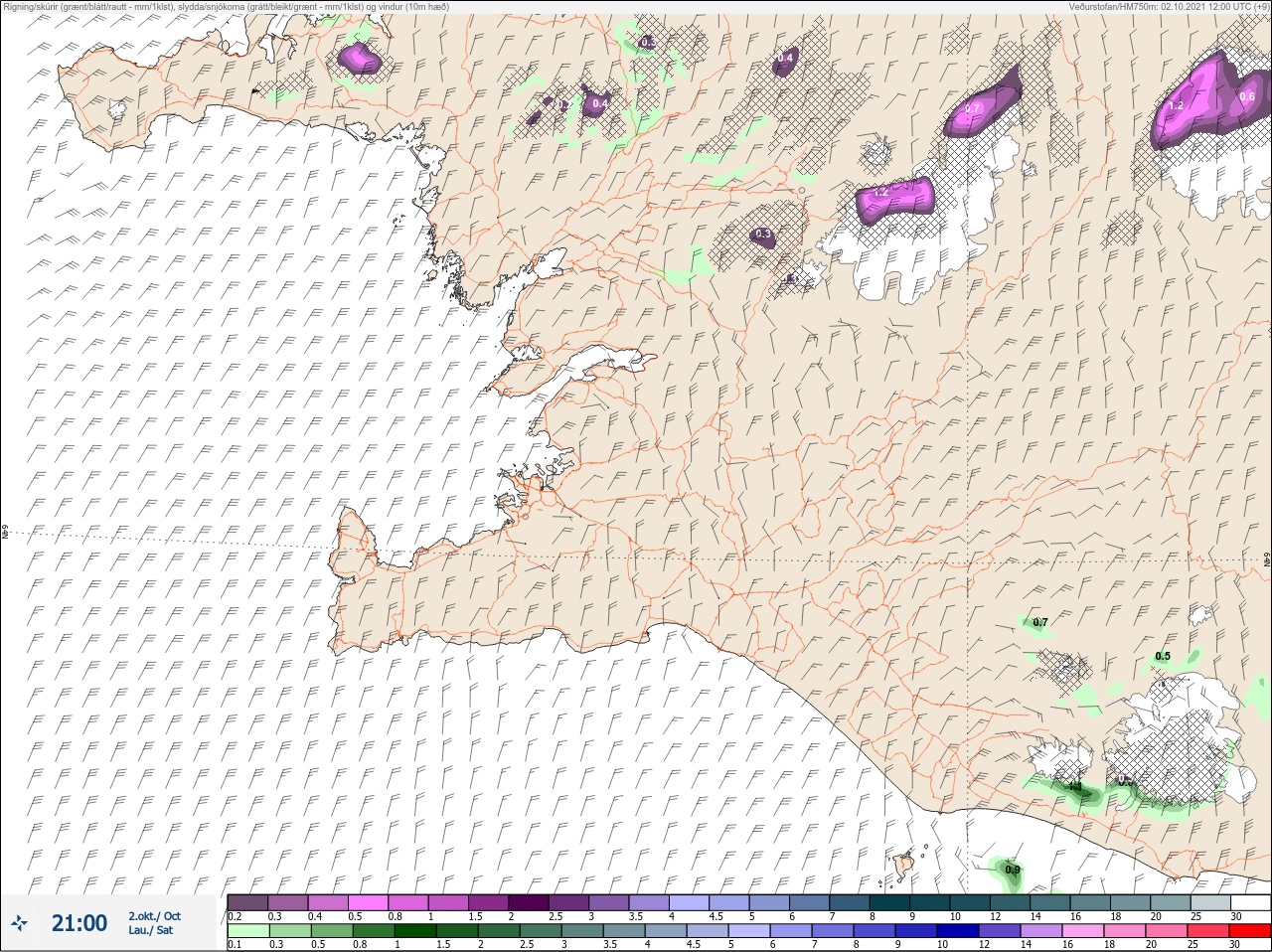Click the 0.5 value on the green patch
The width and height of the screenshot is (1272, 952).
(x=1163, y=656)
